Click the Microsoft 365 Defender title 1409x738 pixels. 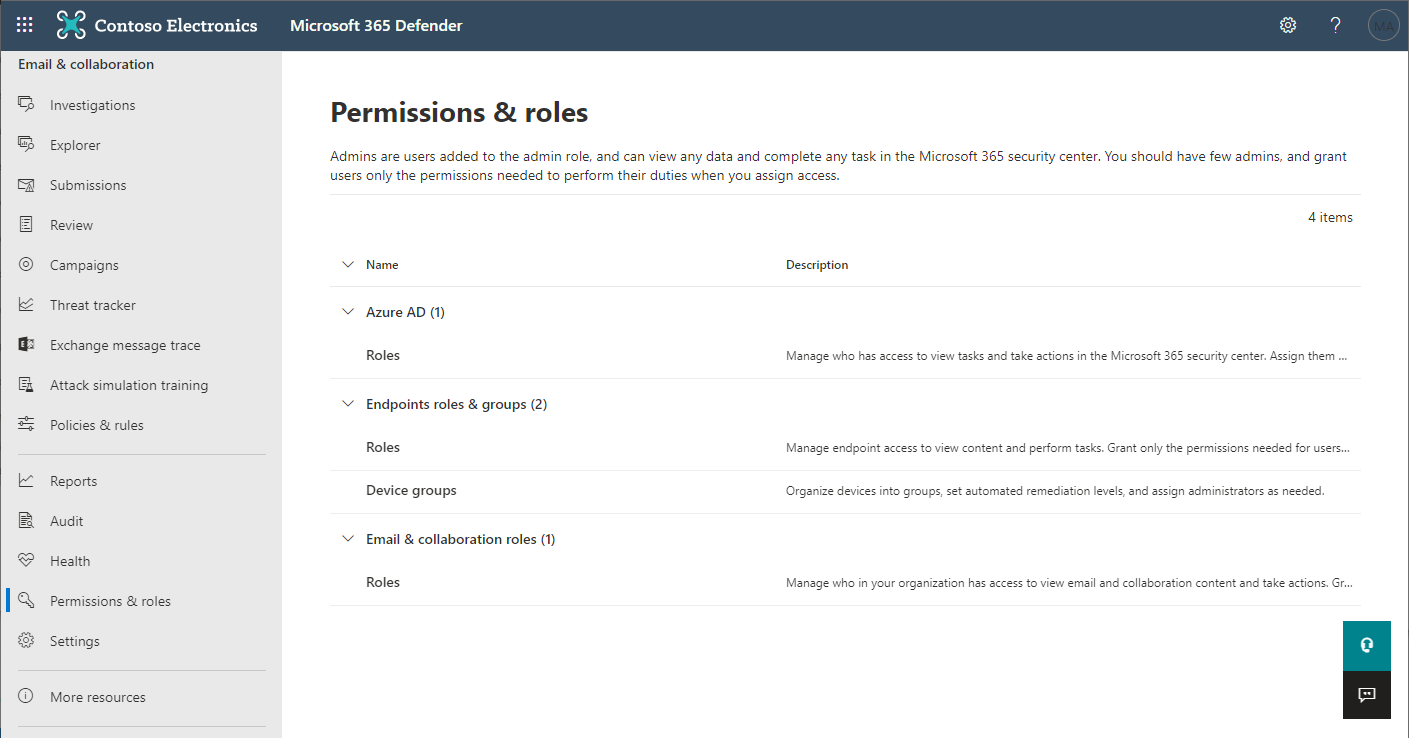click(376, 26)
